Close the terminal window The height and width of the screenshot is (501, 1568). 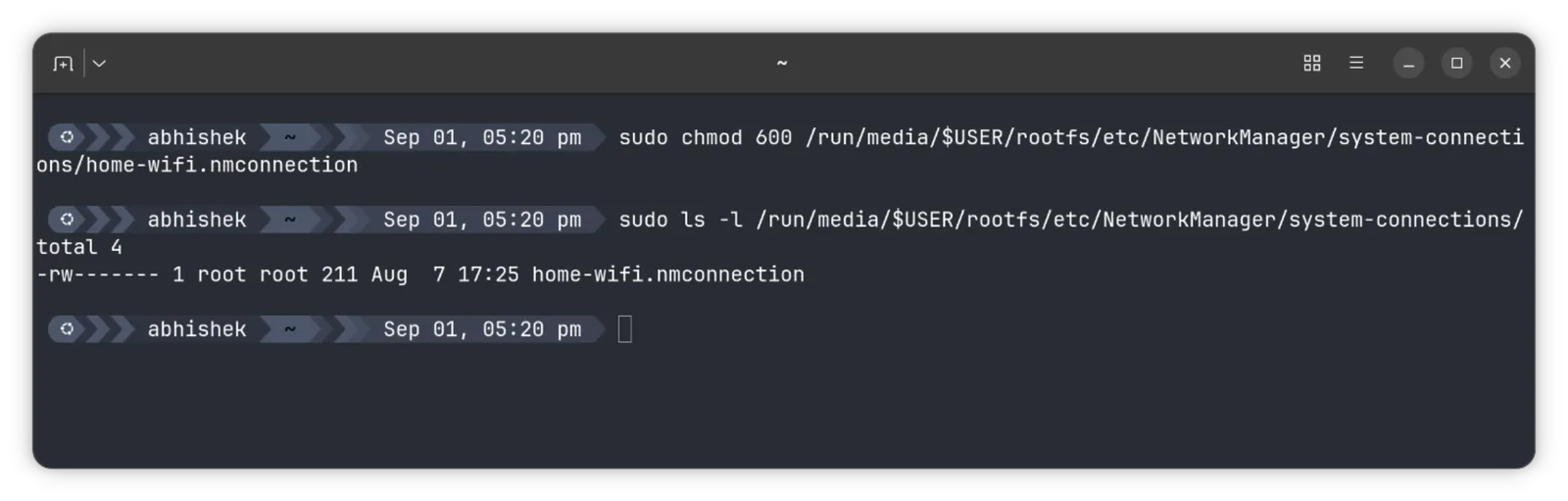point(1505,64)
